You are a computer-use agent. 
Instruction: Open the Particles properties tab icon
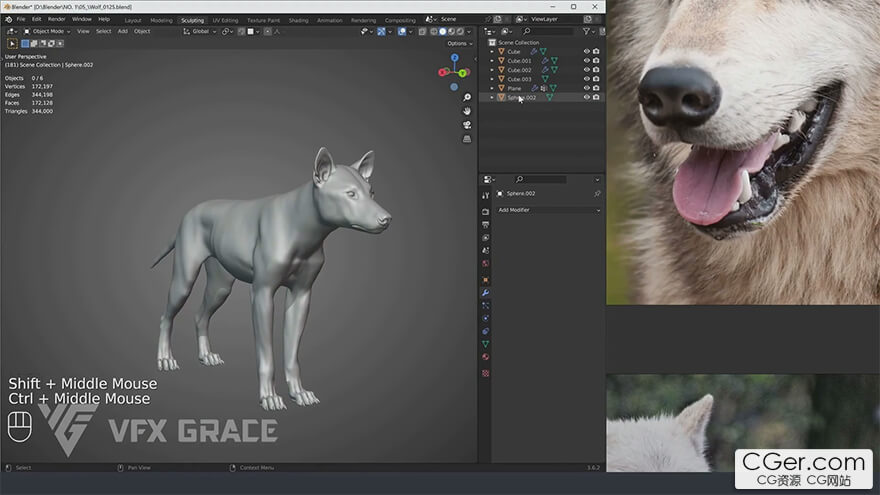(485, 305)
